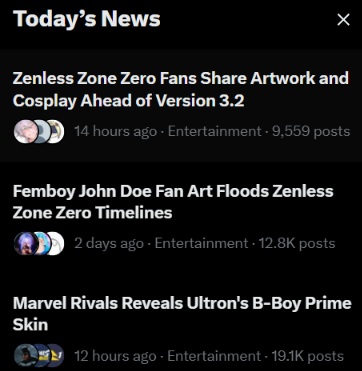Select the 12.8K posts count text

297,244
